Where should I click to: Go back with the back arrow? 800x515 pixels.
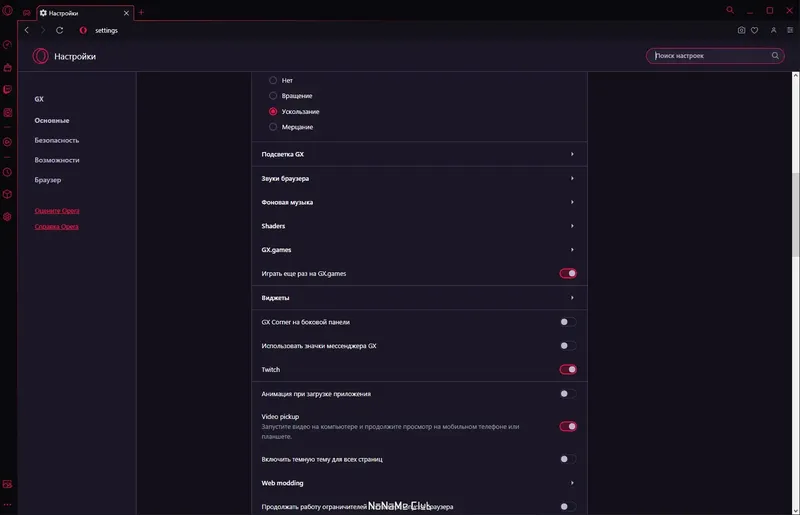point(27,30)
